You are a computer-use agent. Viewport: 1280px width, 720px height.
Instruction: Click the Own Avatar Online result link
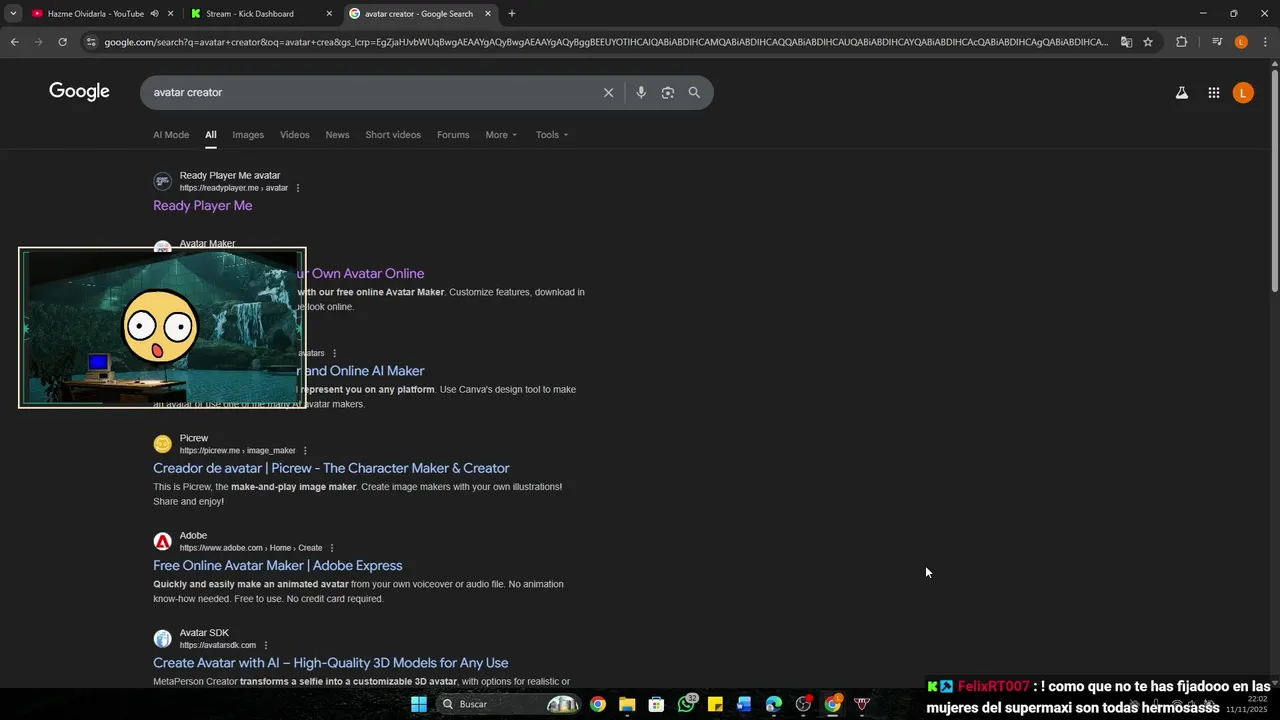pos(360,273)
